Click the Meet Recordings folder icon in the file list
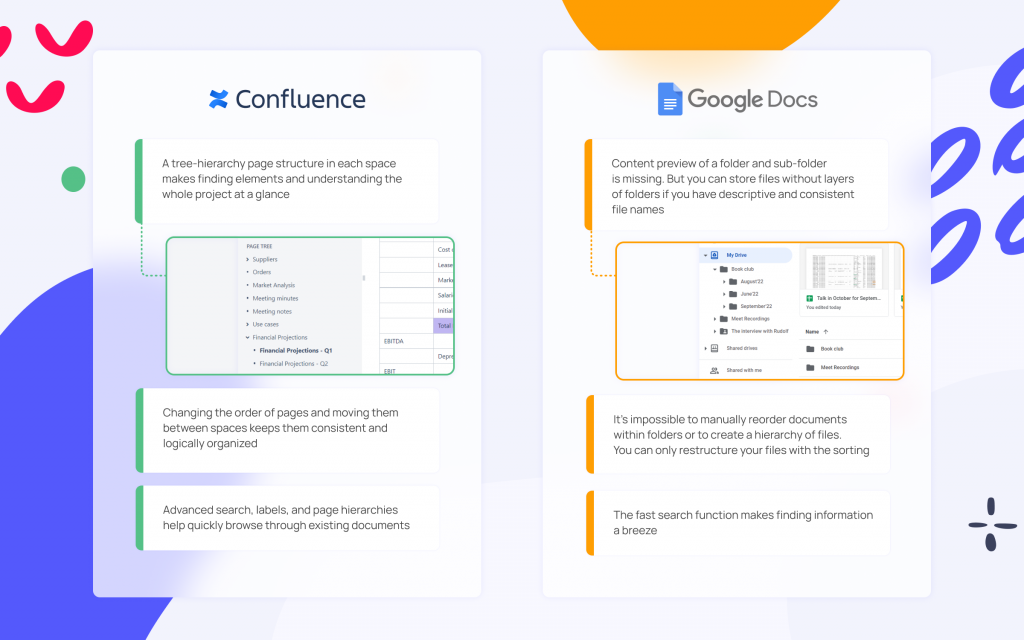The image size is (1024, 640). click(x=808, y=367)
